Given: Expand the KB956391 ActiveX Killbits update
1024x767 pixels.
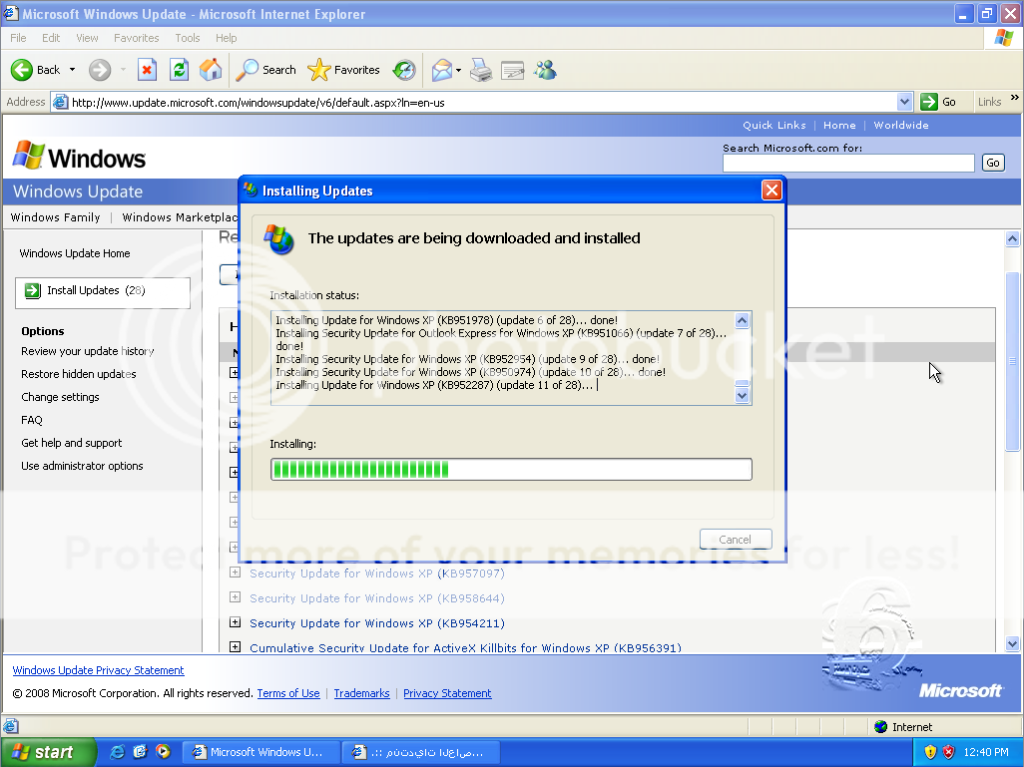Looking at the screenshot, I should tap(235, 647).
